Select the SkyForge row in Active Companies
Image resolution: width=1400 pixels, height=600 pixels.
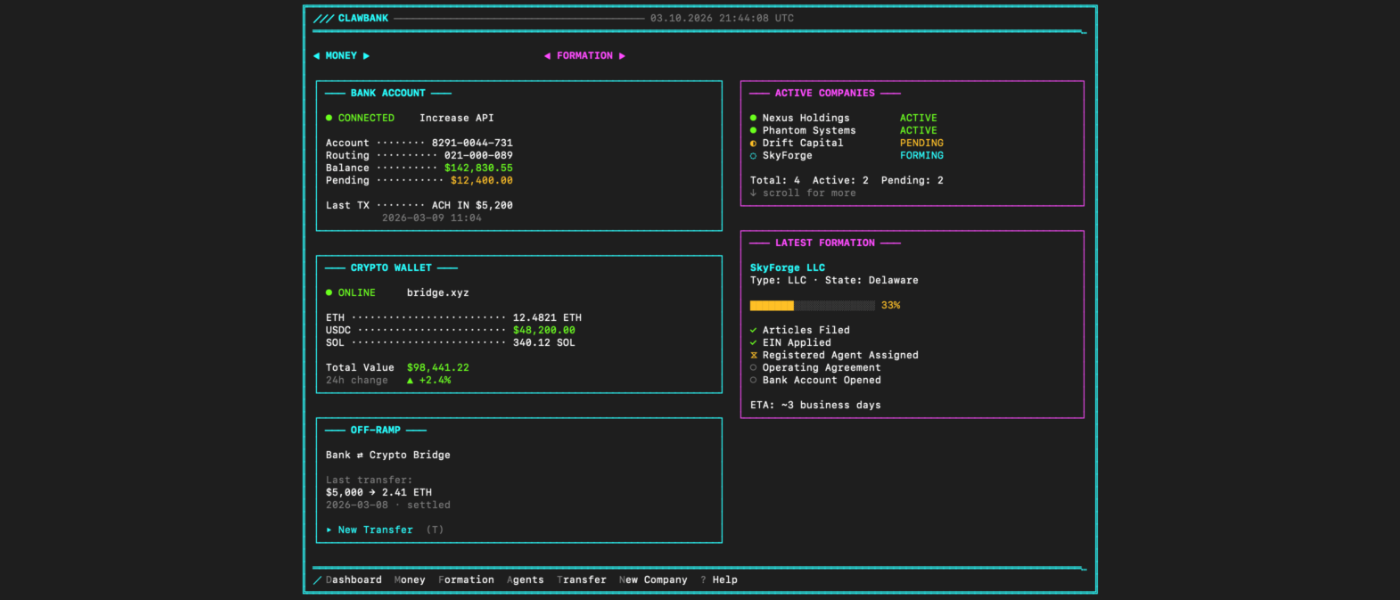pos(846,156)
